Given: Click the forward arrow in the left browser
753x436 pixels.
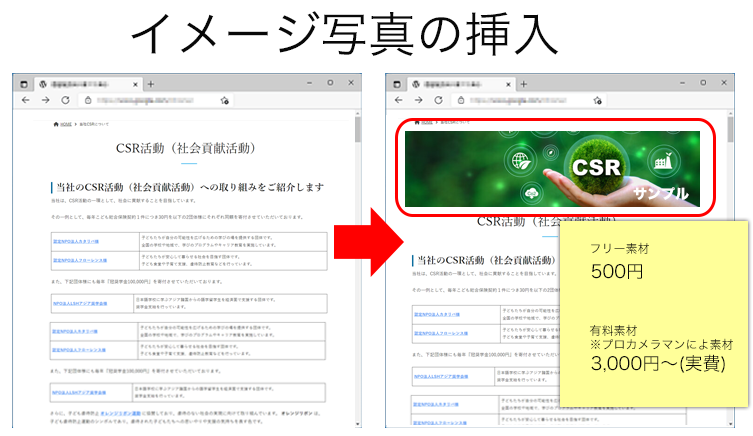Looking at the screenshot, I should pos(45,101).
